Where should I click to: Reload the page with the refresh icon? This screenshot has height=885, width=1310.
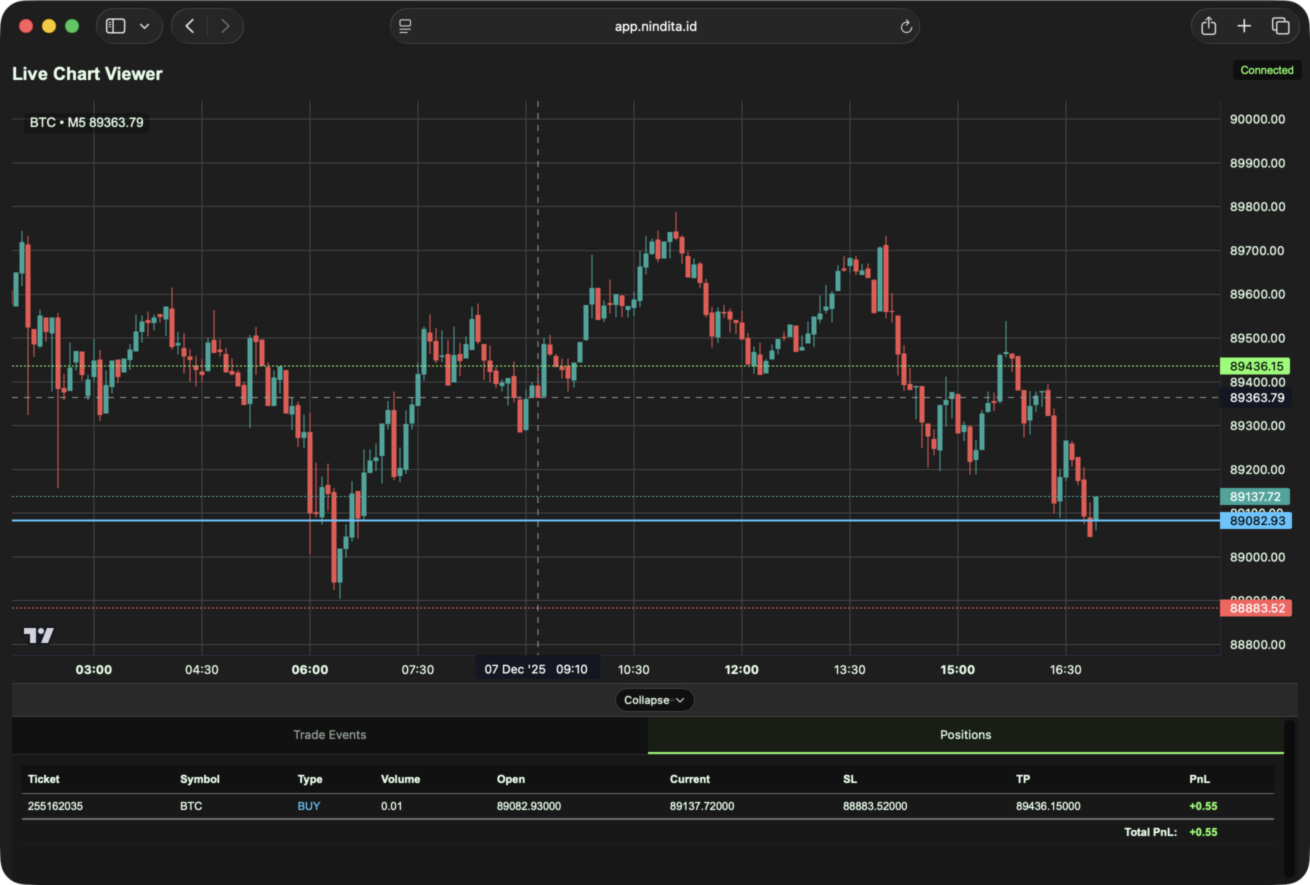tap(906, 27)
